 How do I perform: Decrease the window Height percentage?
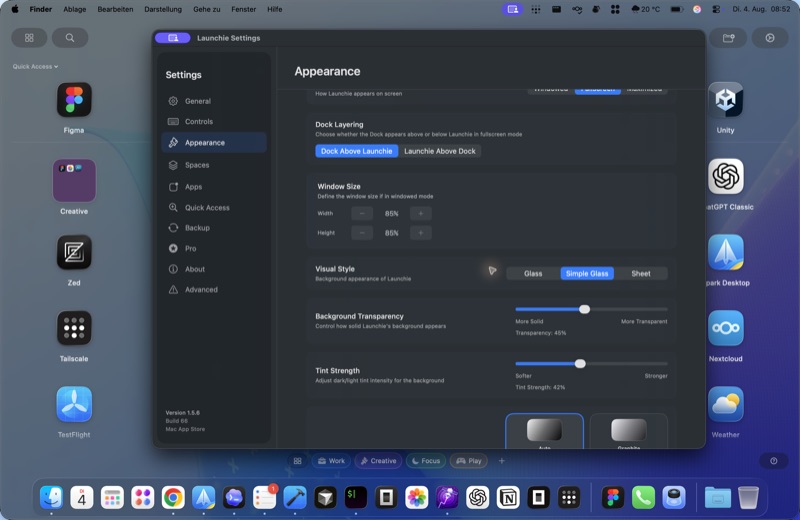(x=362, y=233)
